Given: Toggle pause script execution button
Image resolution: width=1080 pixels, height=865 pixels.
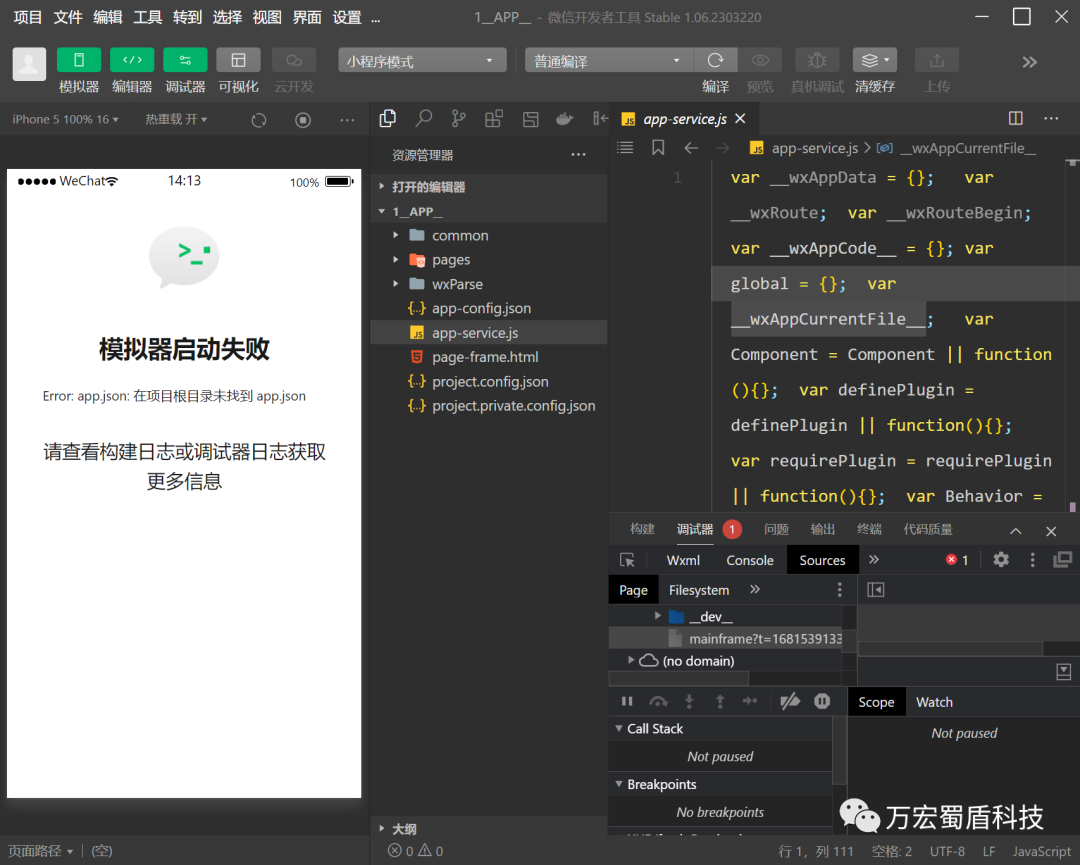Looking at the screenshot, I should (627, 701).
